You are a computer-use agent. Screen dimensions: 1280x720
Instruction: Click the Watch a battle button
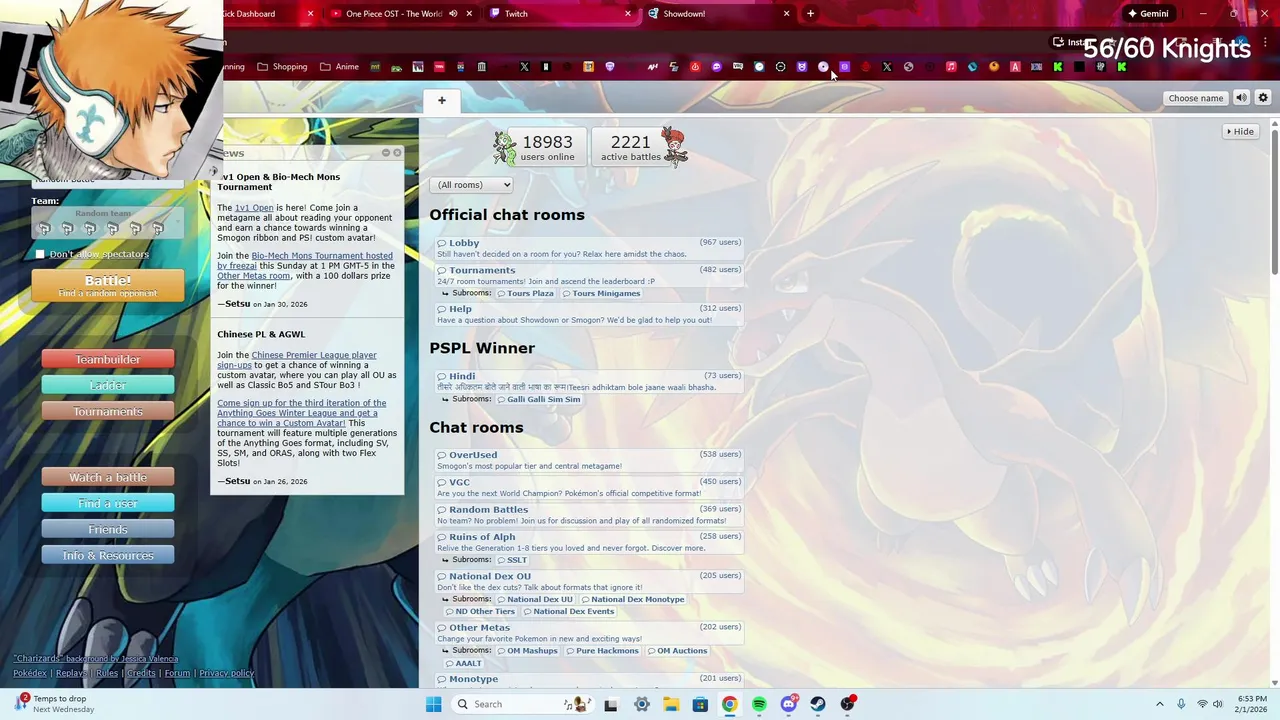coord(108,477)
